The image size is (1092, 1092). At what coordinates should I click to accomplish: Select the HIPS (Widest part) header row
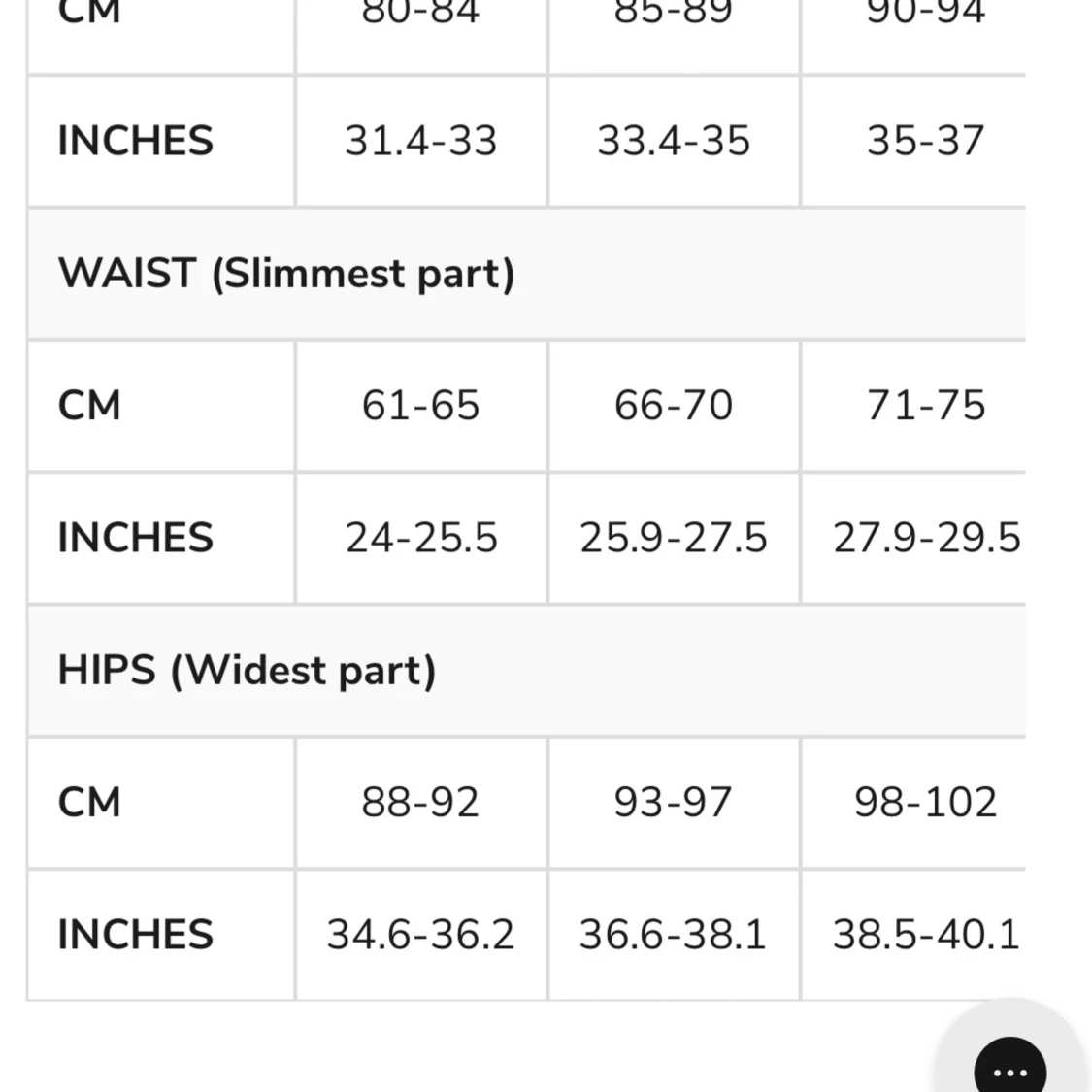coord(526,670)
